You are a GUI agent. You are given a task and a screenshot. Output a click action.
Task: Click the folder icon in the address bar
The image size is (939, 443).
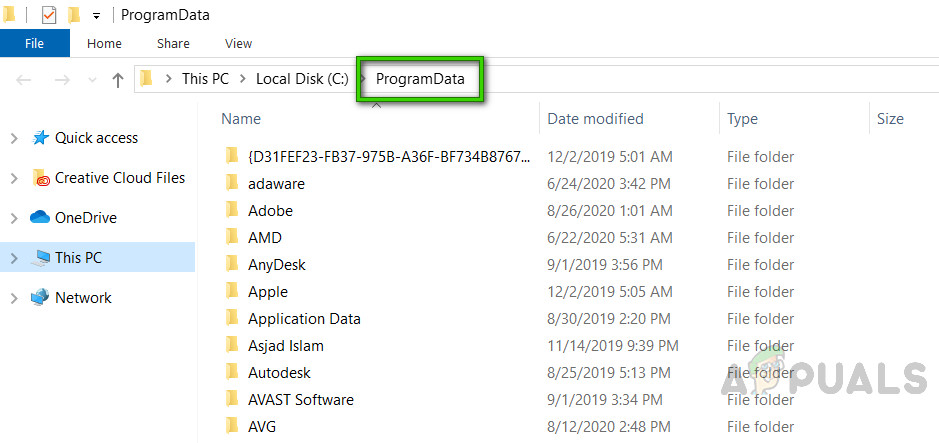(146, 79)
